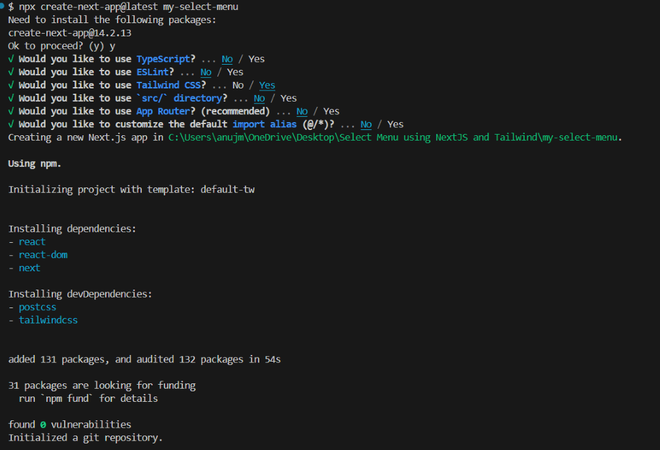Viewport: 660px width, 450px height.
Task: Select underlined No for src/ directory prompt
Action: pyautogui.click(x=258, y=98)
